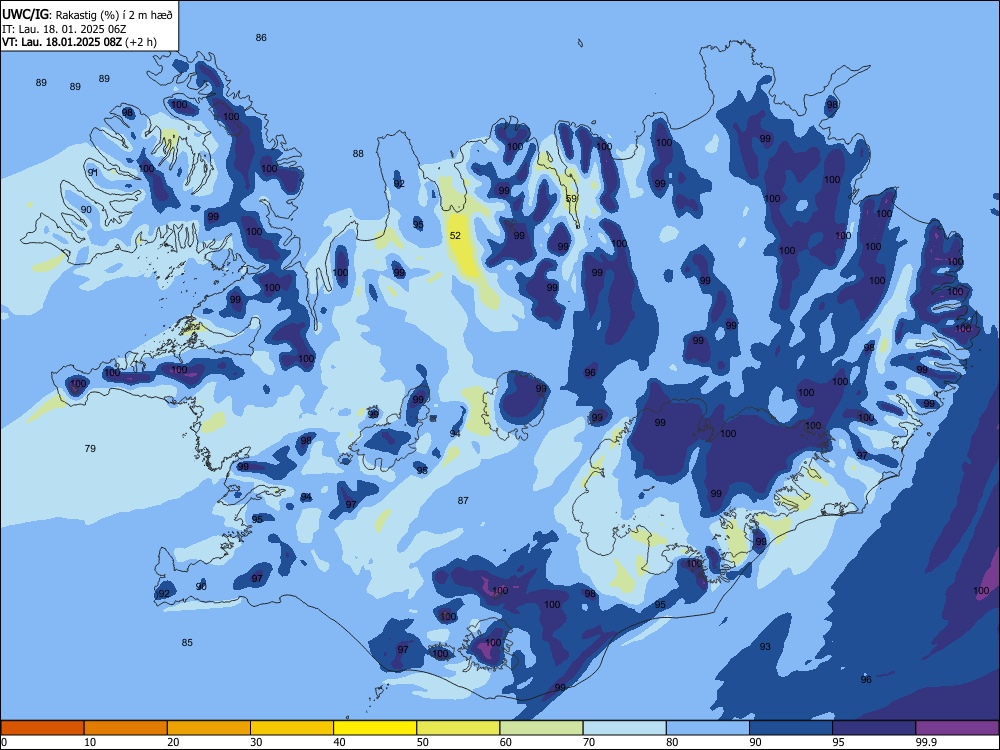The image size is (1000, 750).
Task: Click the light blue 80–90 legend swatch
Action: tap(708, 728)
